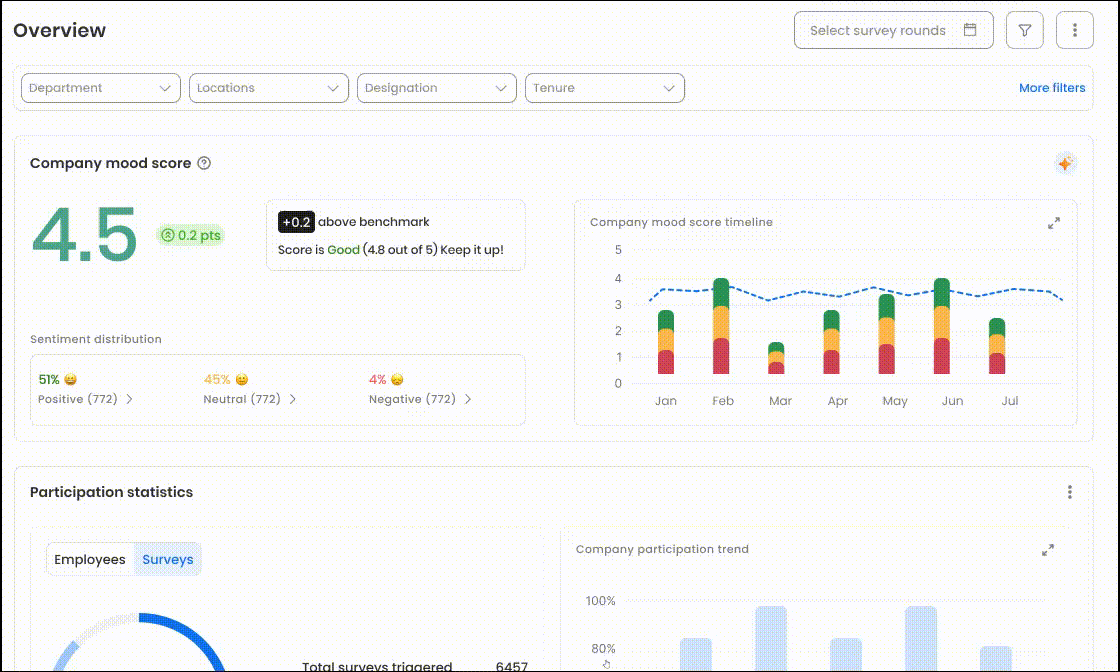The image size is (1120, 672).
Task: Click the sad emoji next to 4%
Action: (x=397, y=379)
